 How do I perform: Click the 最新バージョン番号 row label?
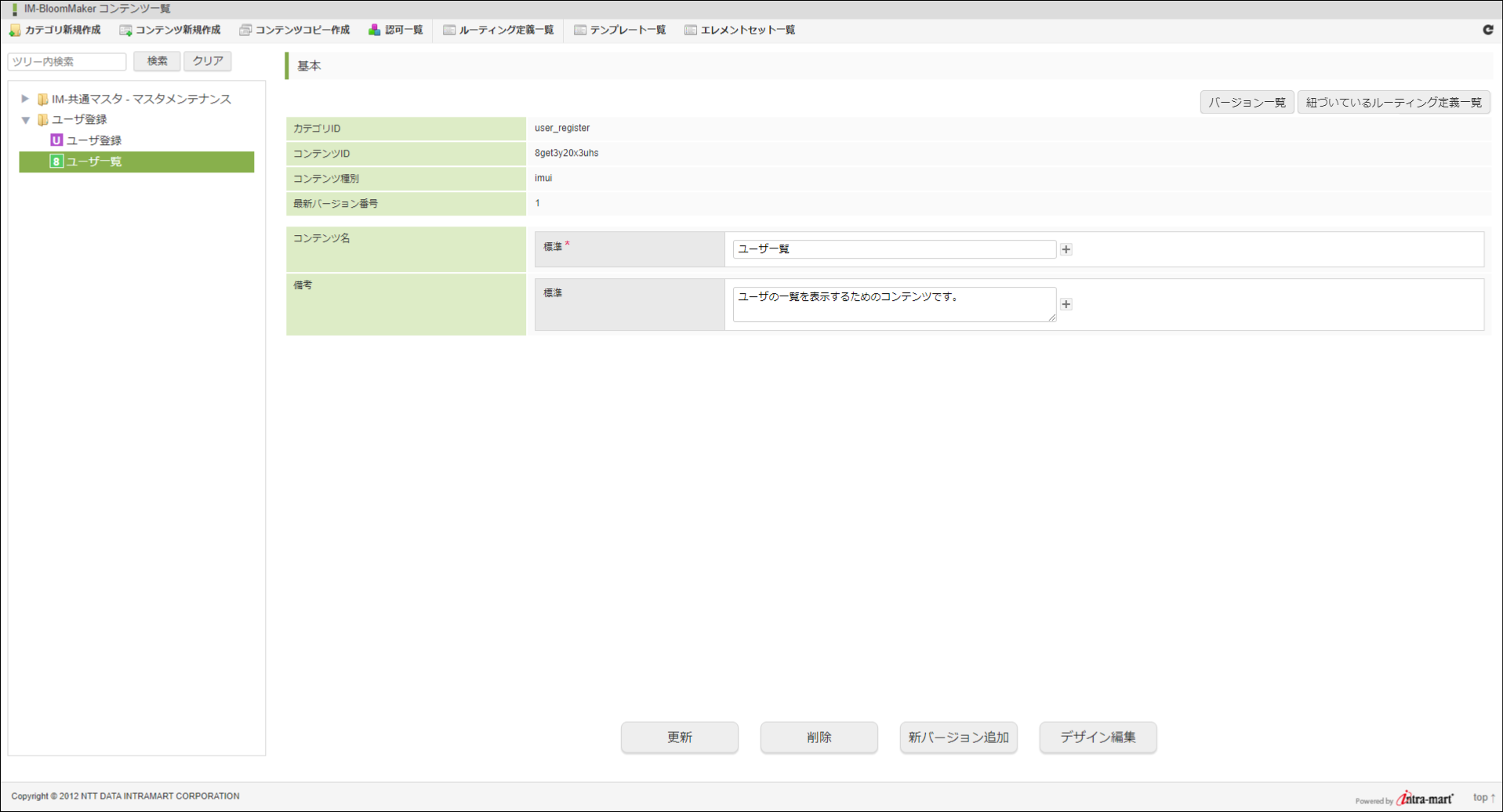[x=336, y=204]
